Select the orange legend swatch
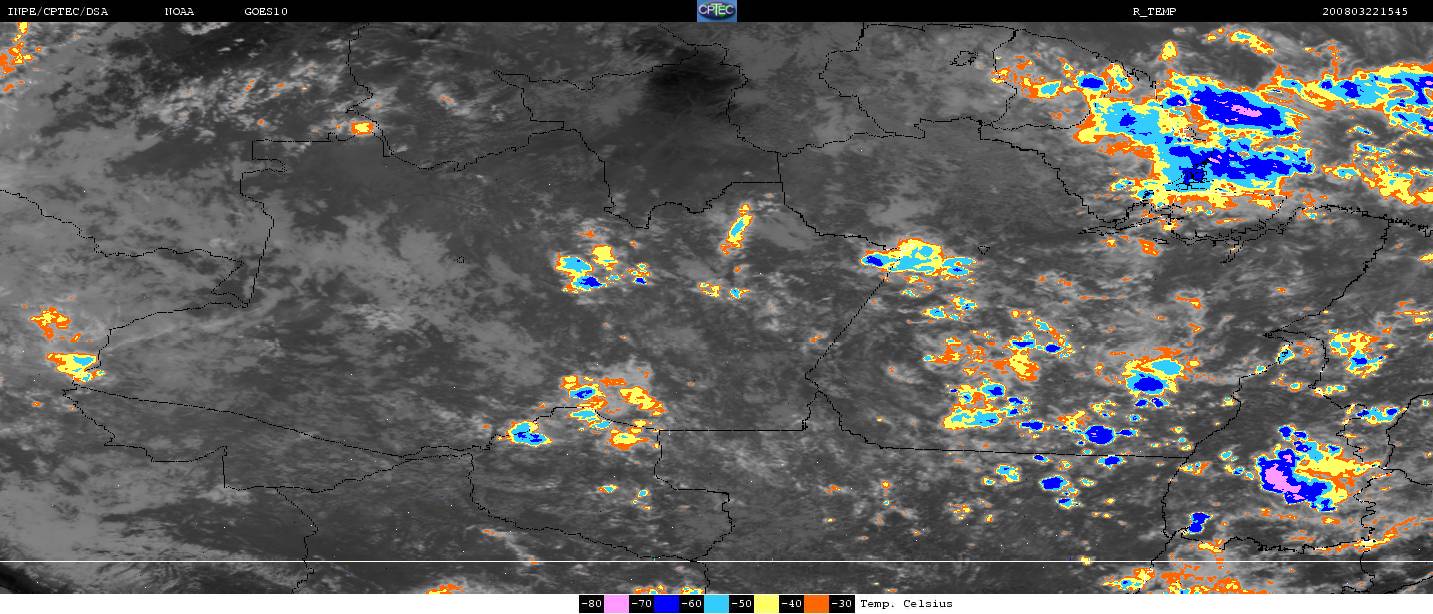Image resolution: width=1433 pixels, height=614 pixels. coord(817,604)
